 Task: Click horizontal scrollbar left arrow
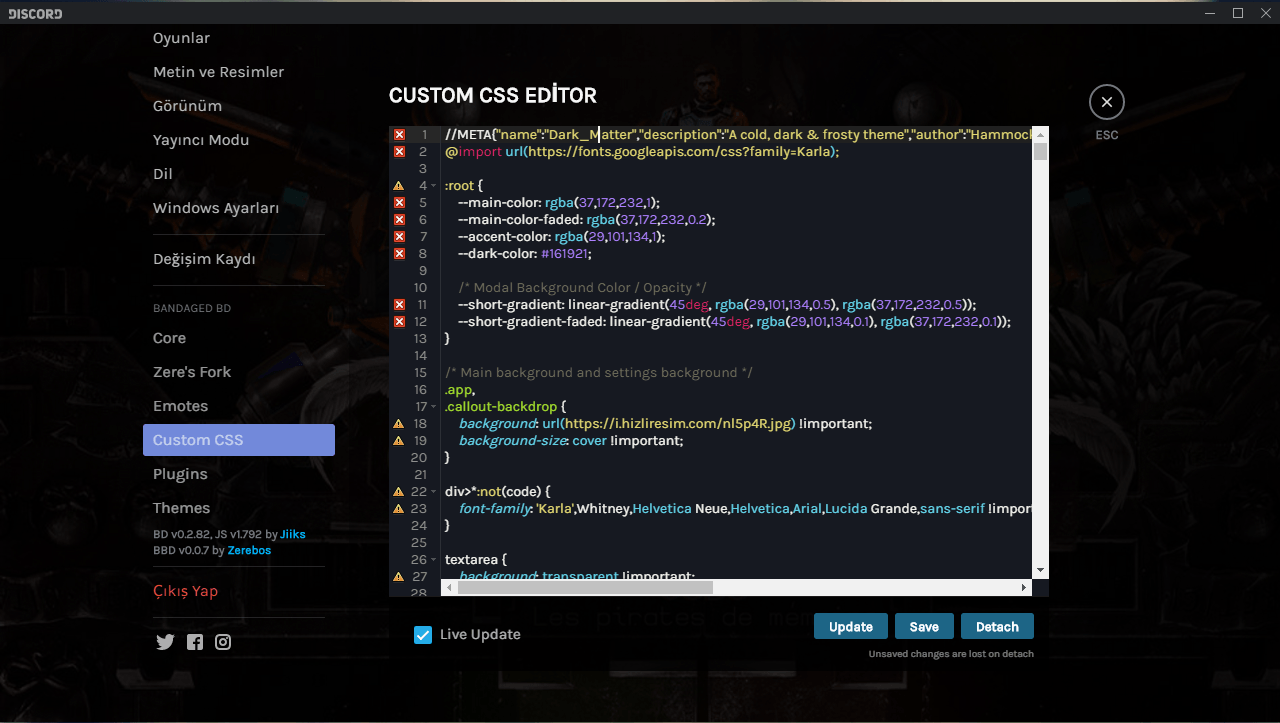pyautogui.click(x=448, y=588)
